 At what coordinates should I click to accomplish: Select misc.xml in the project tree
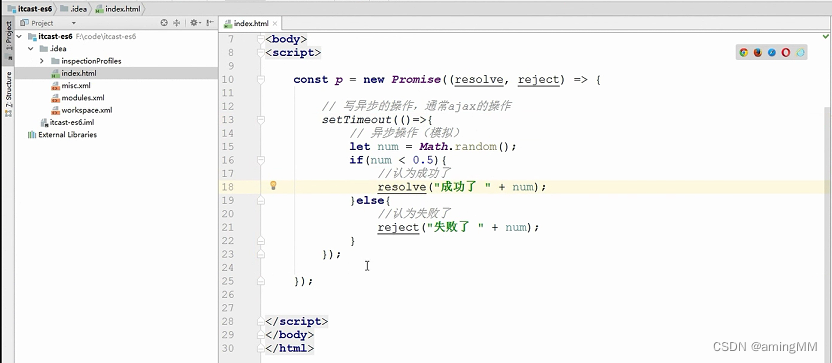pos(116,85)
